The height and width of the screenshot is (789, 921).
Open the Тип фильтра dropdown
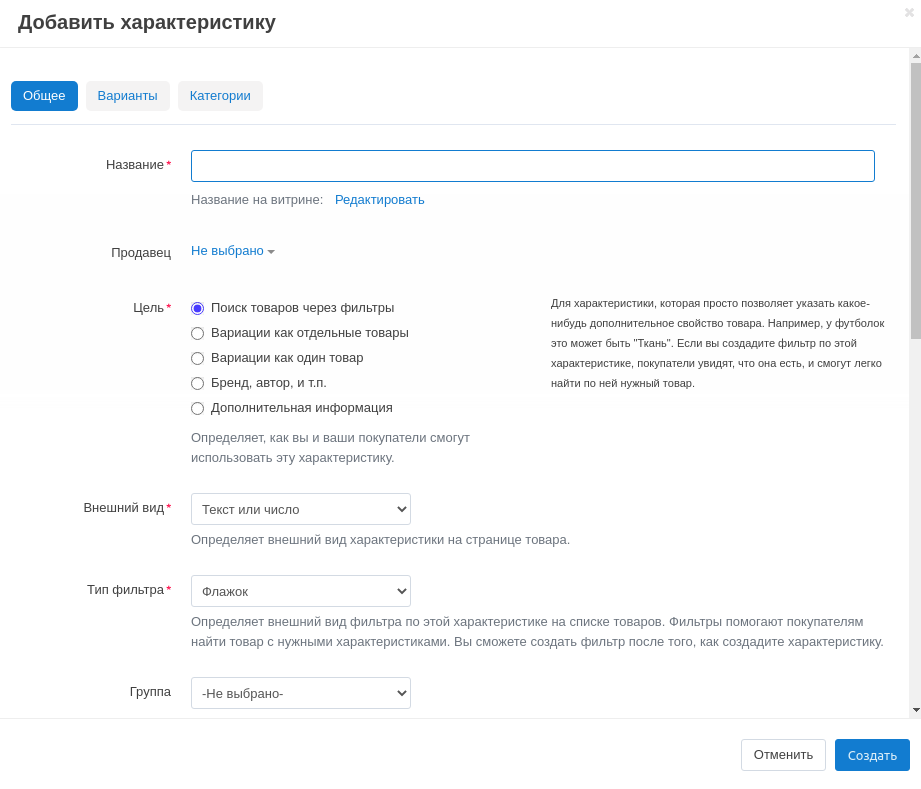[x=300, y=591]
